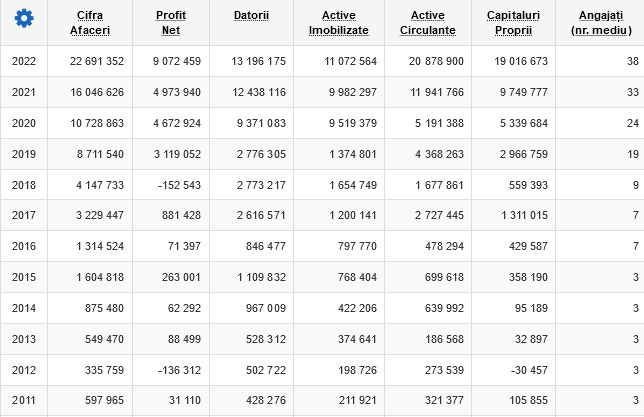Viewport: 644px width, 417px height.
Task: Open the blue gear settings icon
Action: tap(24, 18)
